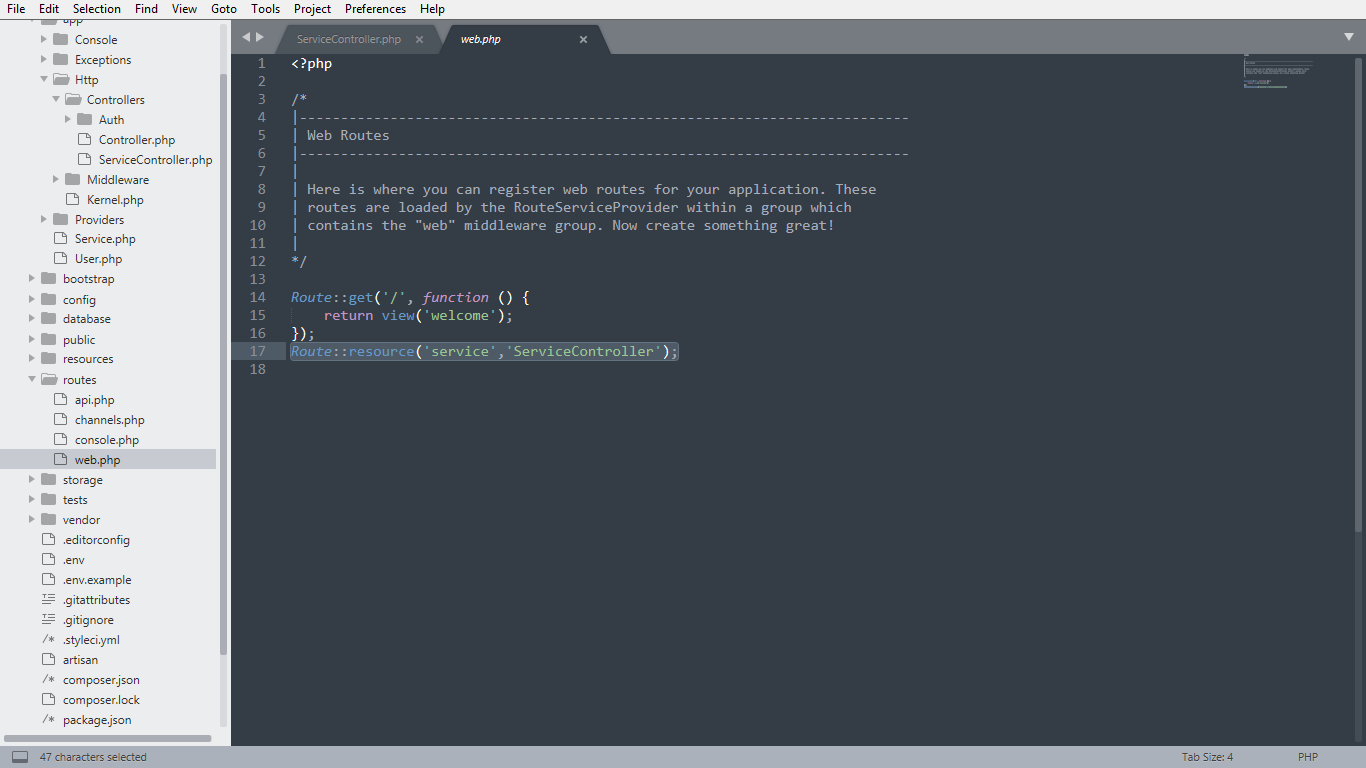Click the PHP syntax selector in status bar
Image resolution: width=1366 pixels, height=768 pixels.
pos(1308,757)
